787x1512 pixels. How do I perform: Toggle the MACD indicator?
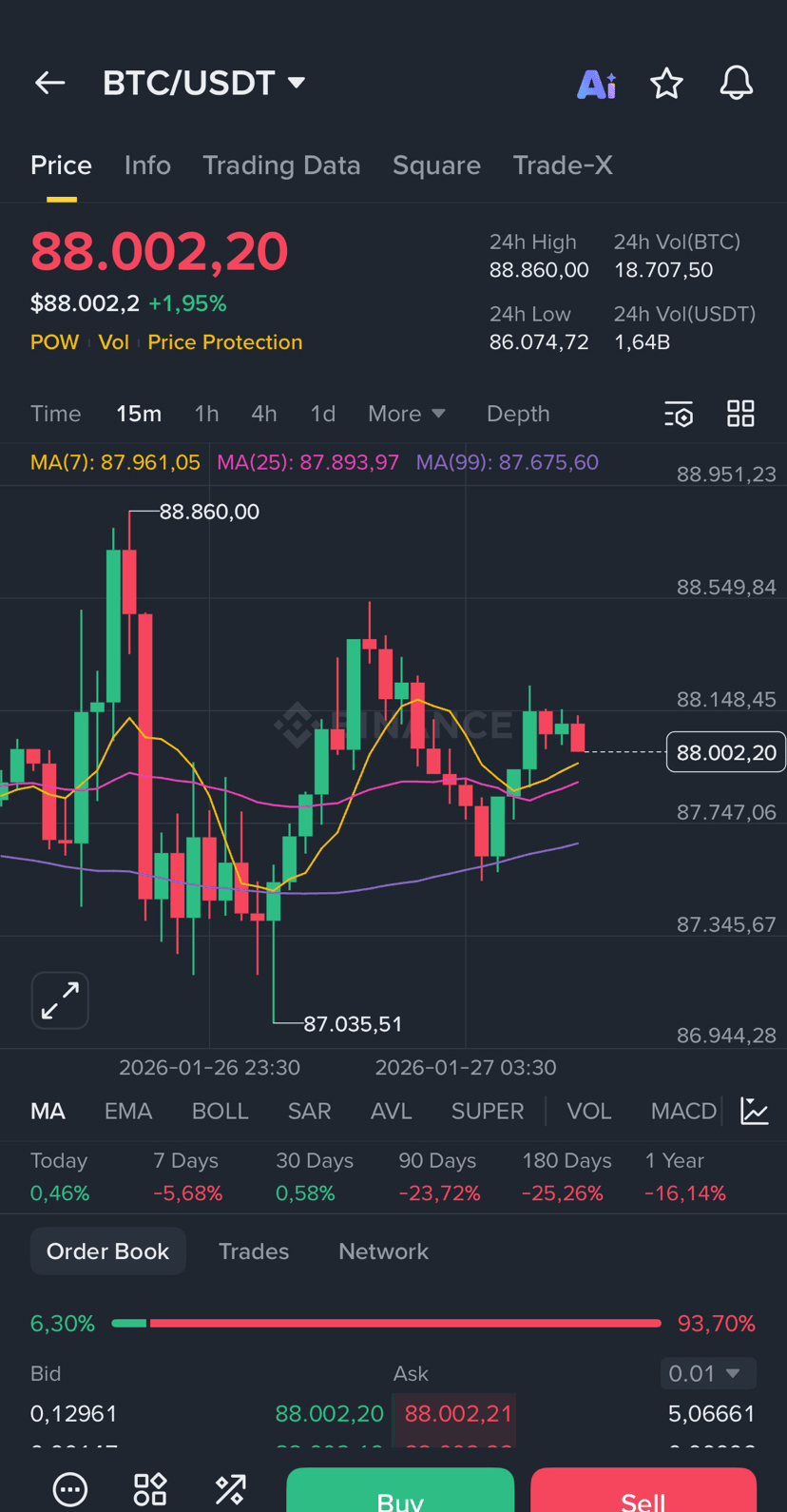(x=683, y=1111)
